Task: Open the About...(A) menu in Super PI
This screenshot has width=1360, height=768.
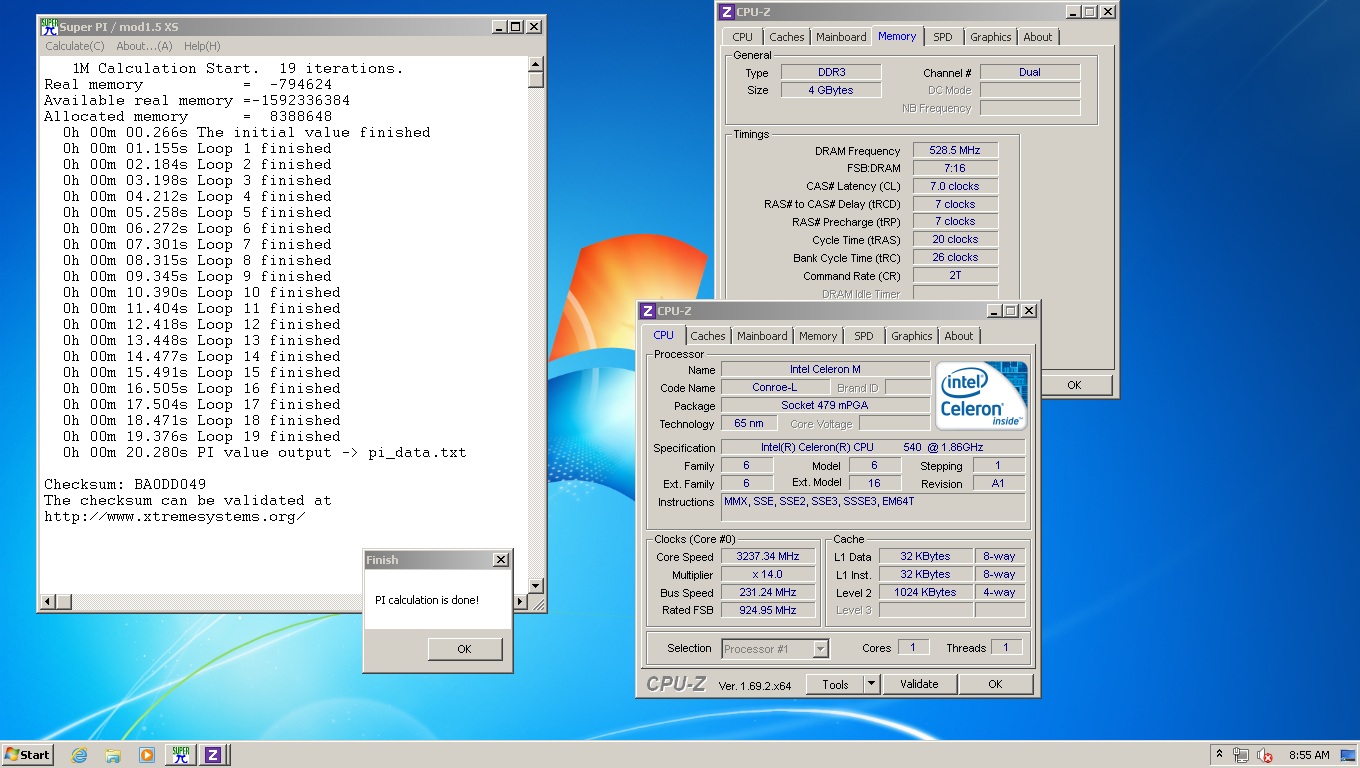Action: click(144, 46)
